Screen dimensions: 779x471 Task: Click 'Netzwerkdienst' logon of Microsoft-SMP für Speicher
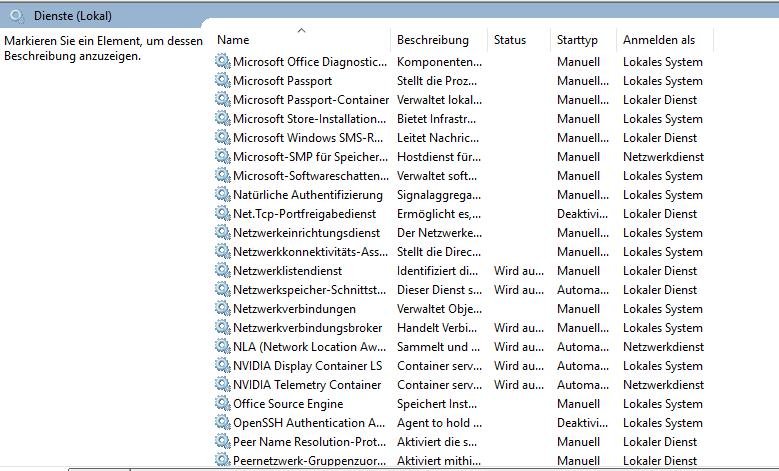pyautogui.click(x=663, y=157)
